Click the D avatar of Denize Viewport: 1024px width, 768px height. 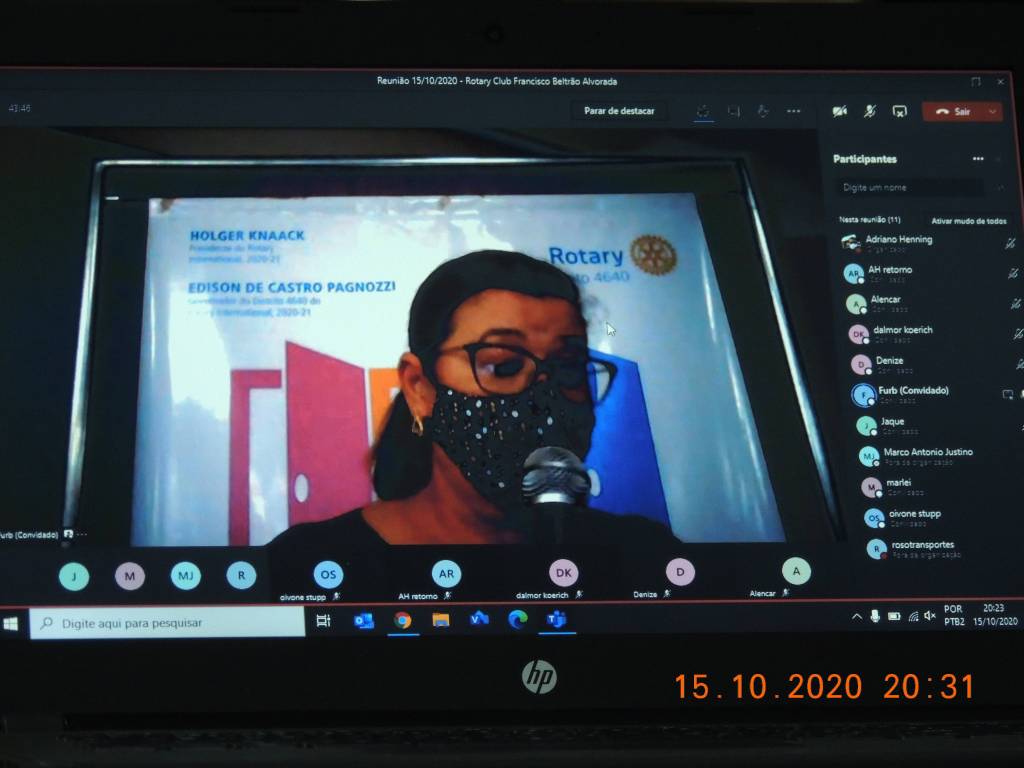680,572
